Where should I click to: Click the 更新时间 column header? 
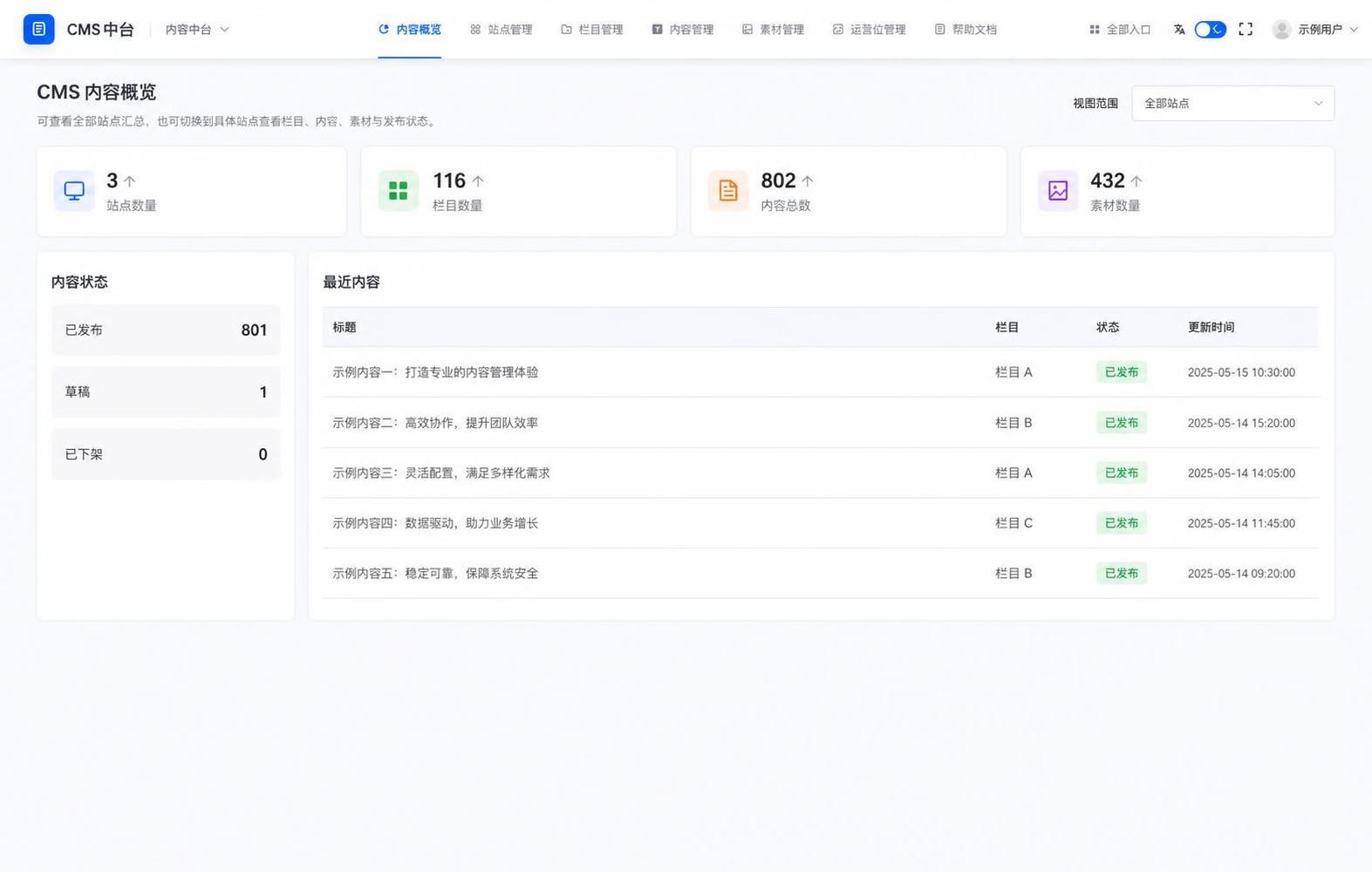pyautogui.click(x=1211, y=327)
